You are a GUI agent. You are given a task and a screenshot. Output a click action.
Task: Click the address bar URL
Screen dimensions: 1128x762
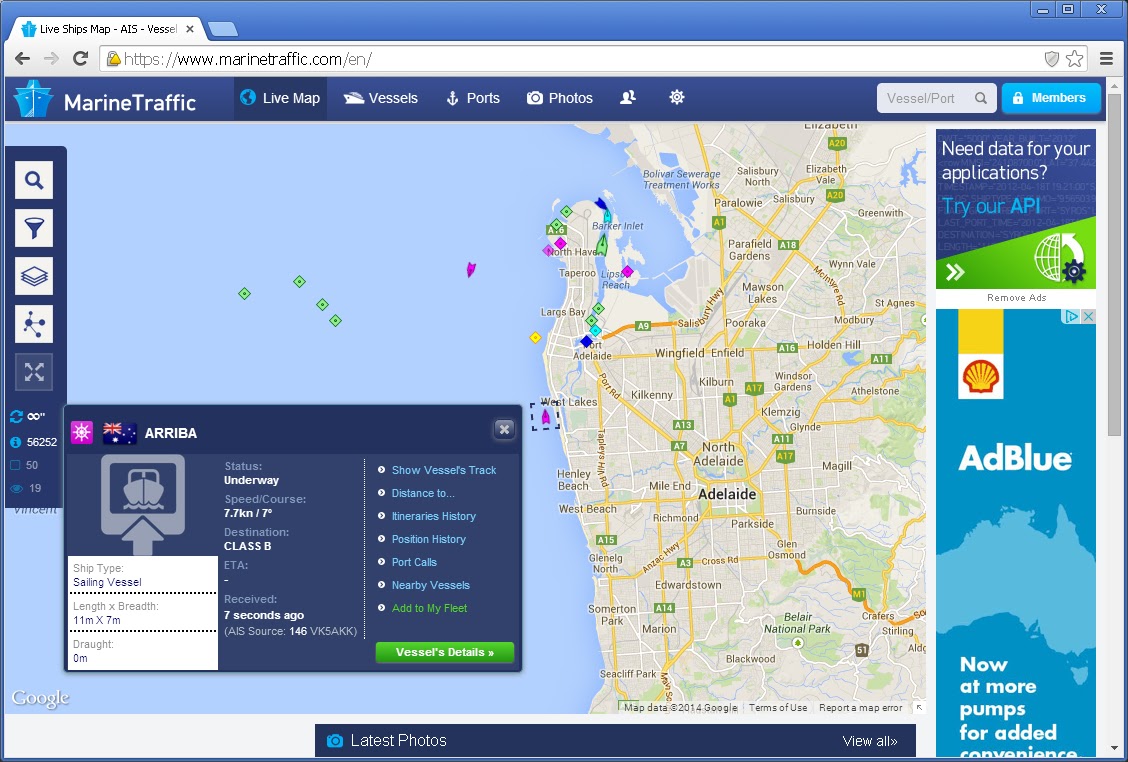(x=247, y=59)
